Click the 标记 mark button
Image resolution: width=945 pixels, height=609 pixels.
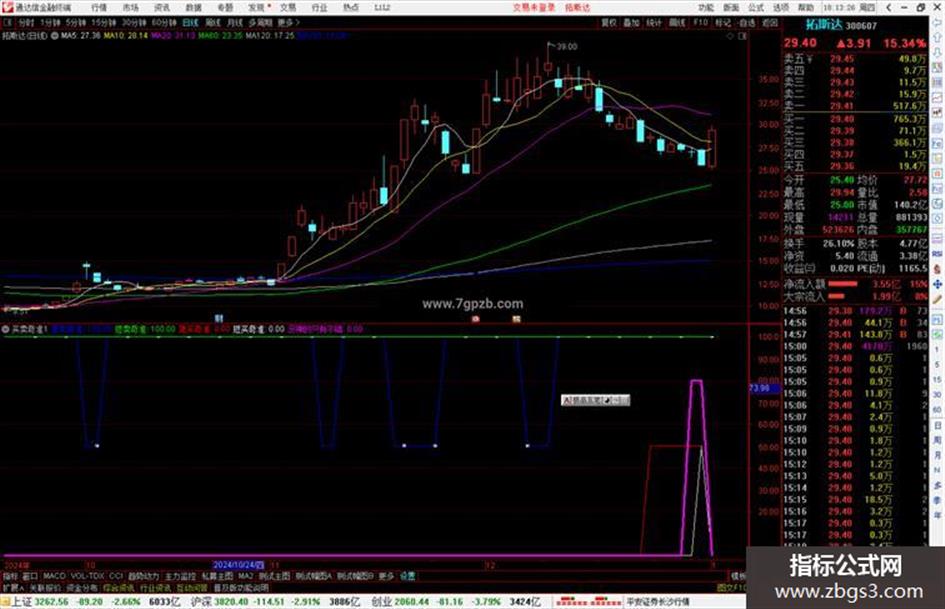pos(723,22)
